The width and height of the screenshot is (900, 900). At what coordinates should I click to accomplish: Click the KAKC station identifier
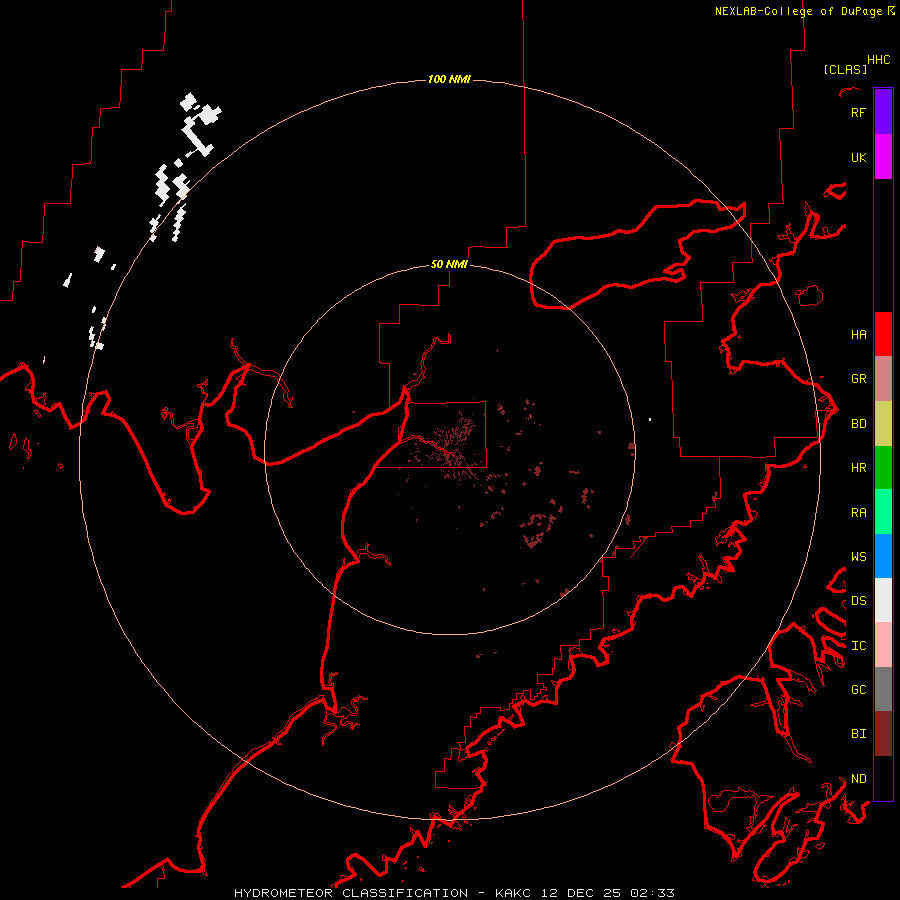(x=513, y=893)
